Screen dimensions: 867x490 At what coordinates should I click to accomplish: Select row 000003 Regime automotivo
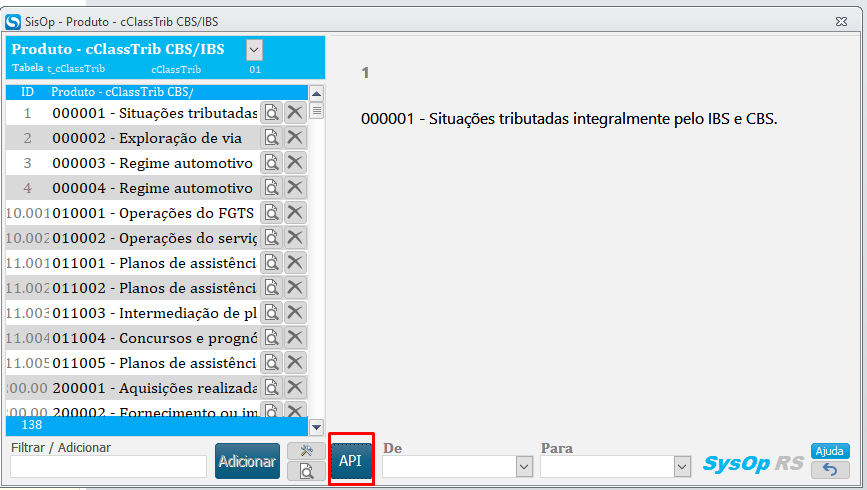(152, 163)
